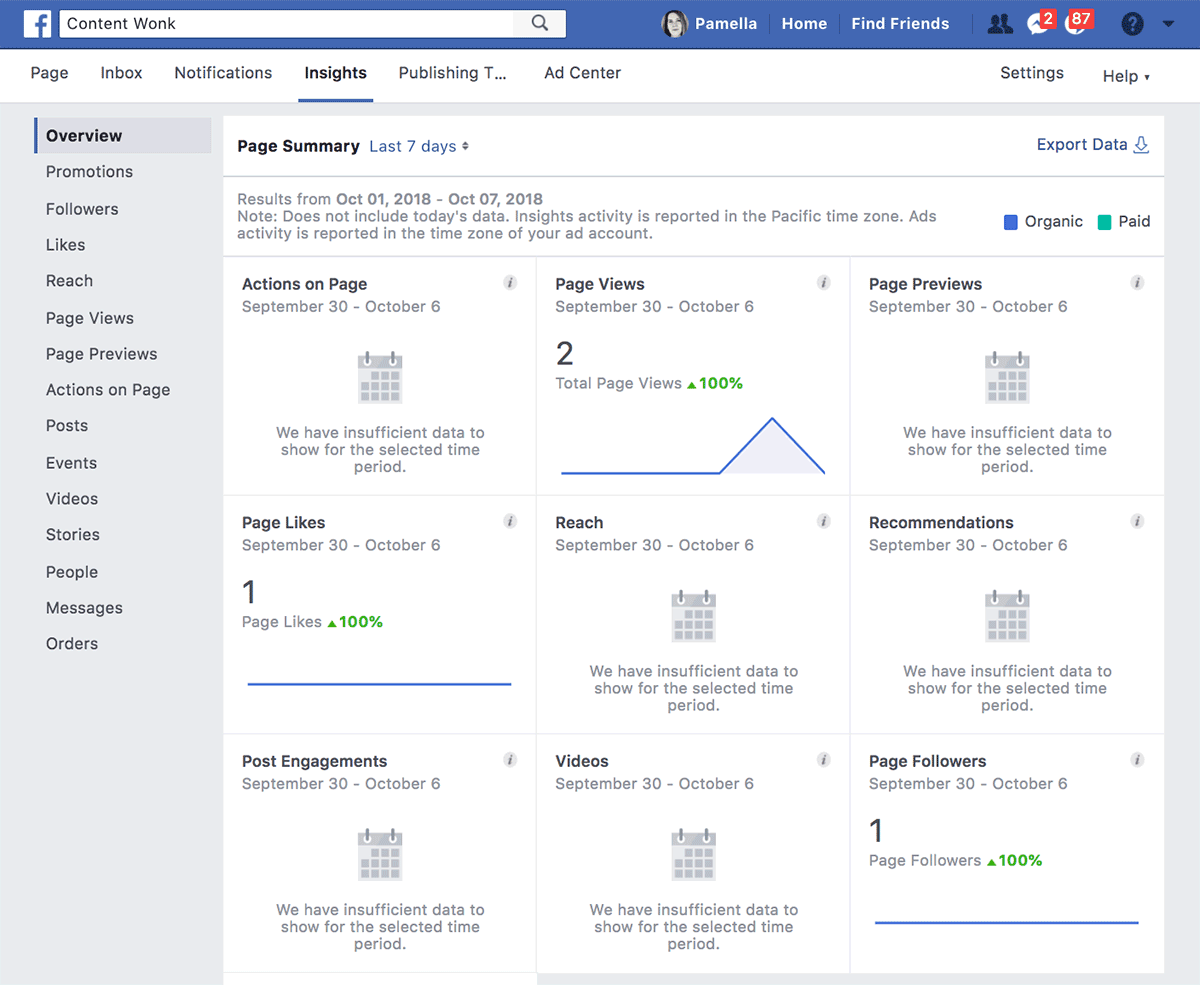Open the Inbox tab
1200x985 pixels.
point(122,73)
